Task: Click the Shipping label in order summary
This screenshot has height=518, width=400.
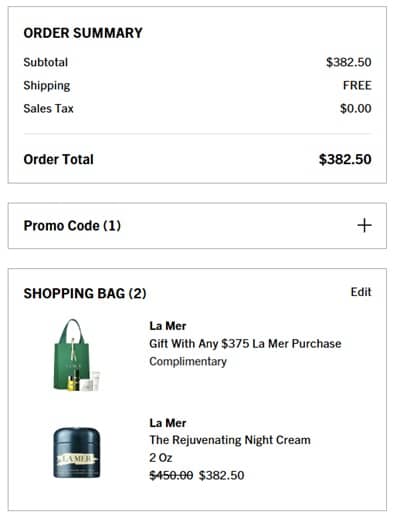Action: 47,86
